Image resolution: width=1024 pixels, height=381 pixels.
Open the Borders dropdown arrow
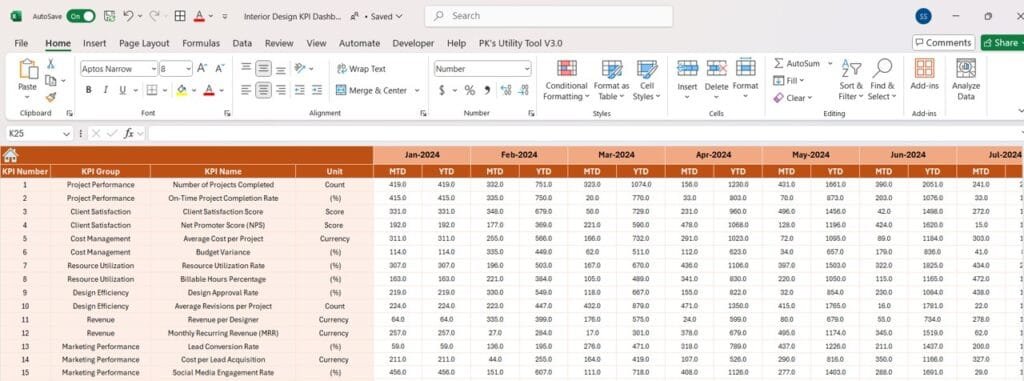click(x=165, y=90)
